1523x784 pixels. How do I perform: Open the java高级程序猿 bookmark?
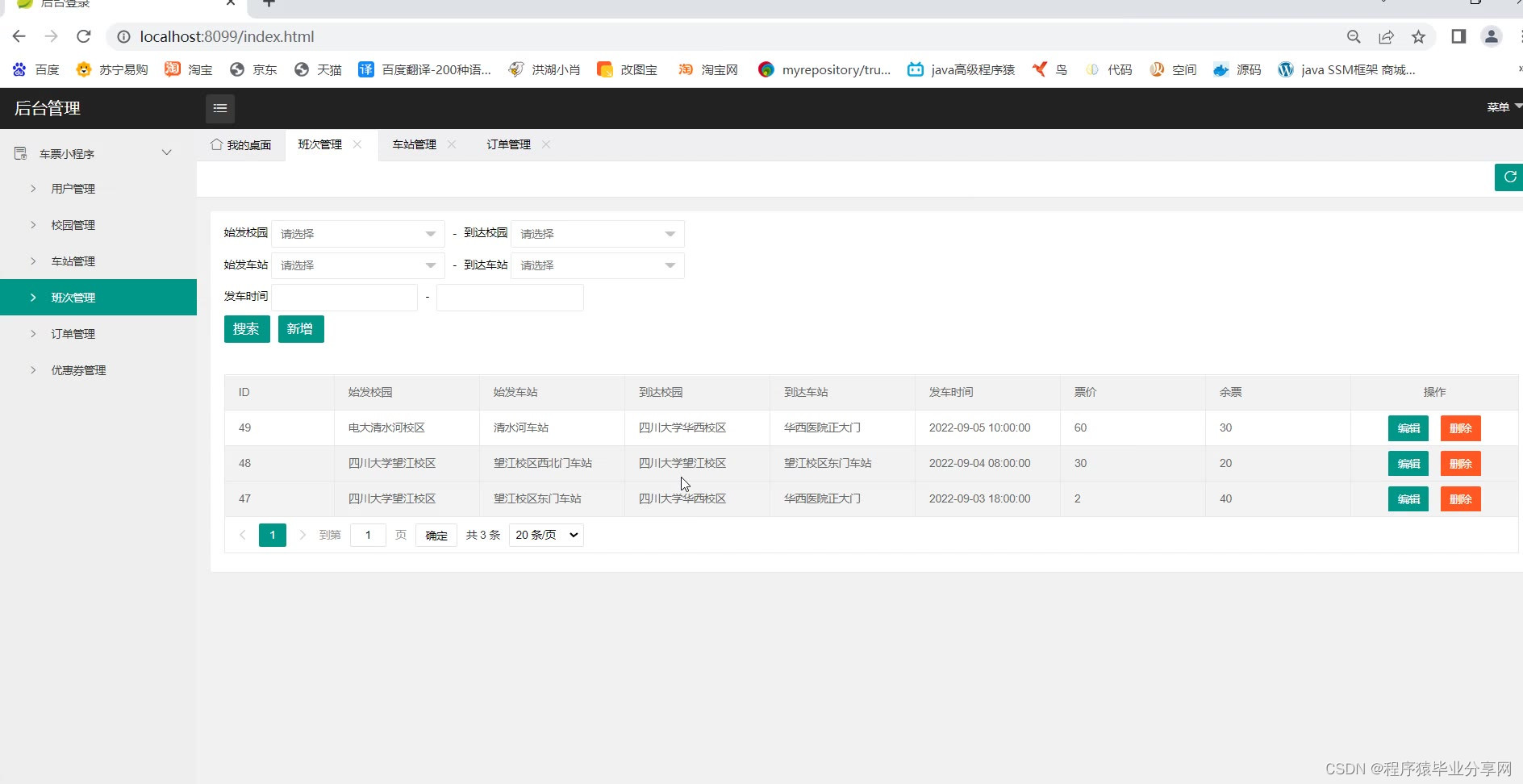tap(961, 69)
